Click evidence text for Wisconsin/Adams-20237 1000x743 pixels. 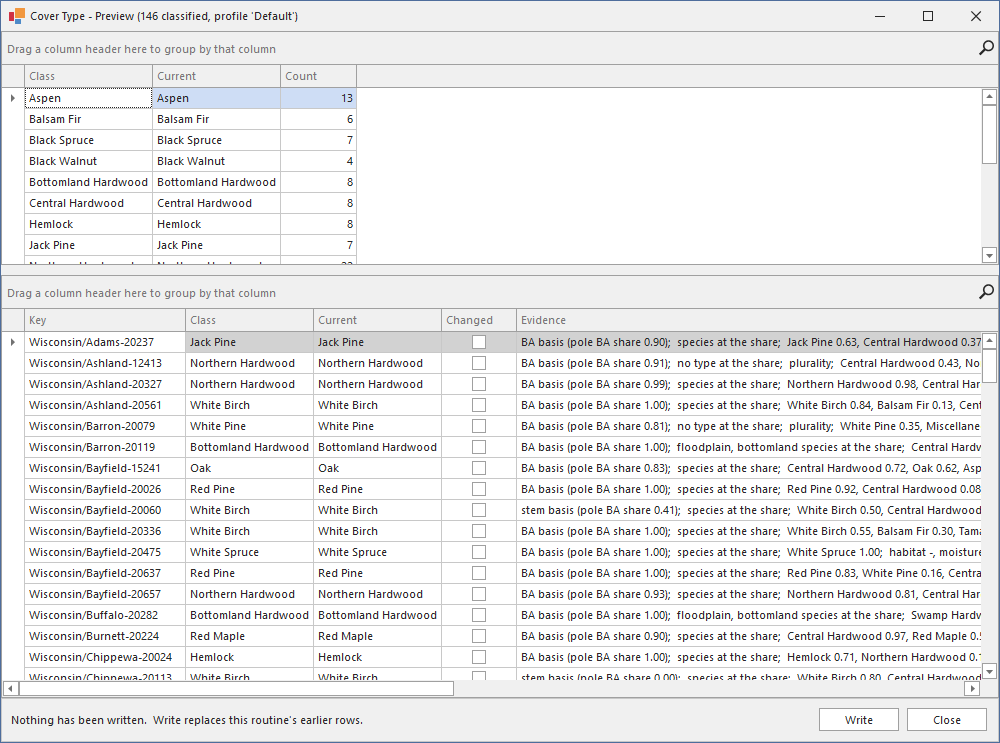pyautogui.click(x=749, y=342)
